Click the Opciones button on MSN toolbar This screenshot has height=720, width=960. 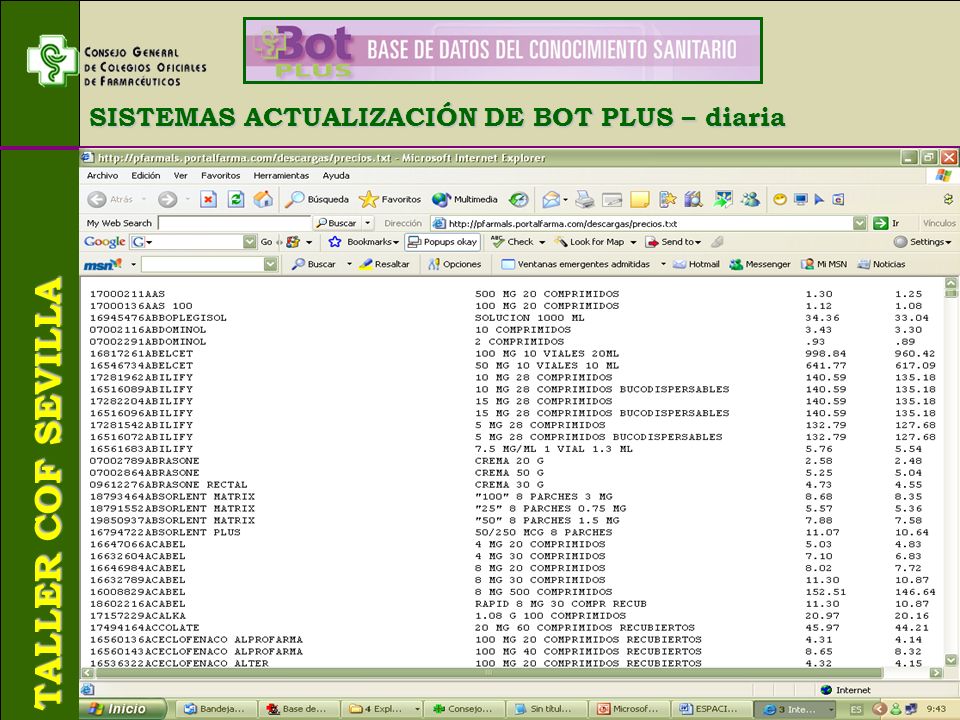(x=454, y=264)
